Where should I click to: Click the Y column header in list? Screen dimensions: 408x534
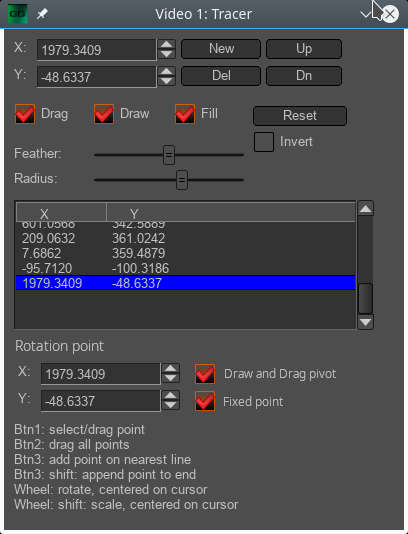click(231, 213)
